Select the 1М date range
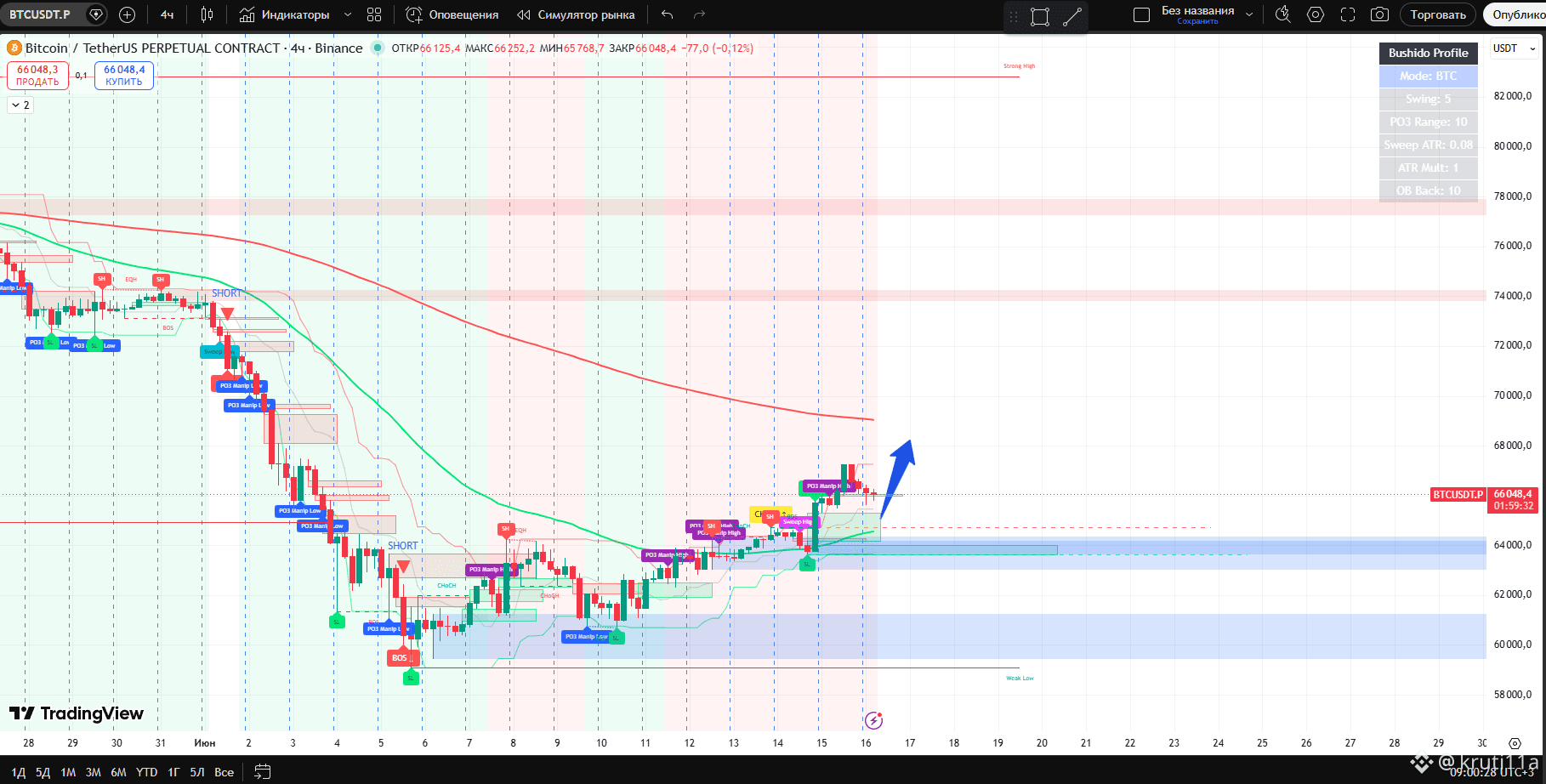 coord(68,772)
